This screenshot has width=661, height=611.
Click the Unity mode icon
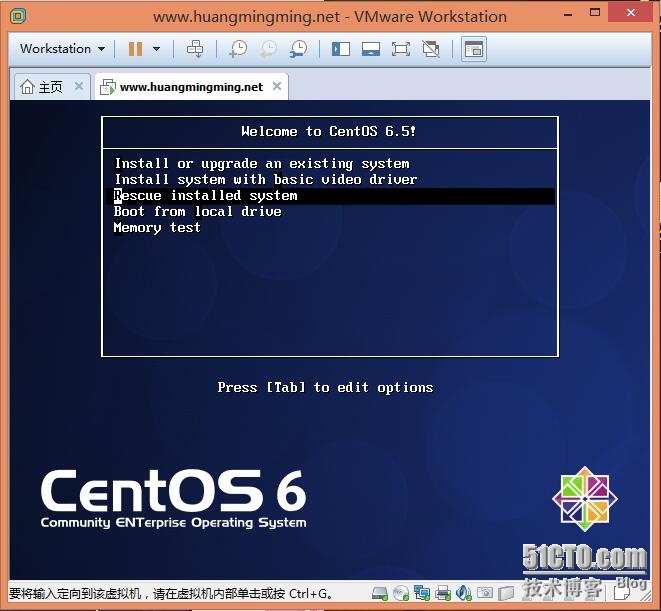431,49
